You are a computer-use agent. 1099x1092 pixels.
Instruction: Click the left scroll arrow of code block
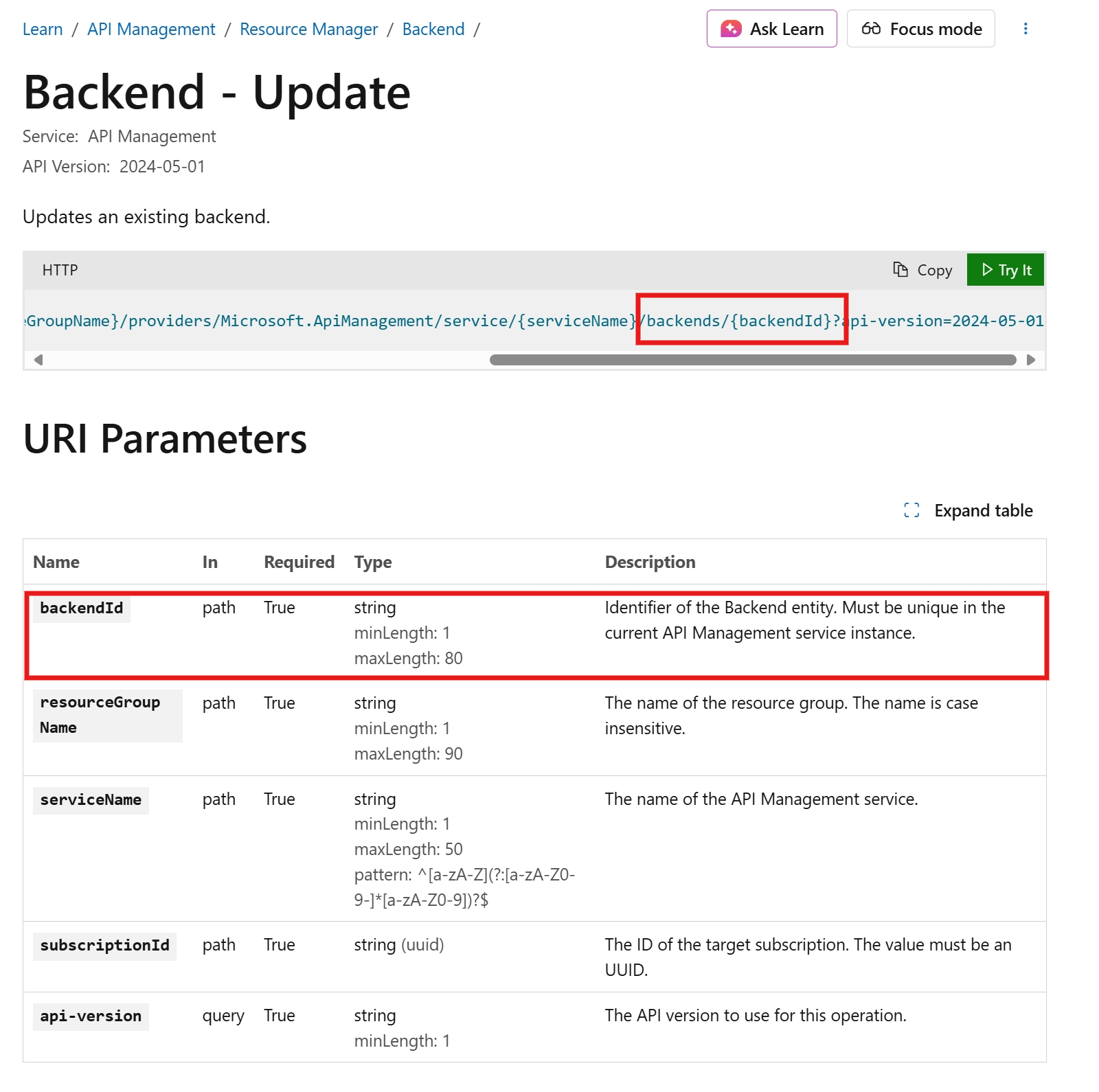pos(38,360)
